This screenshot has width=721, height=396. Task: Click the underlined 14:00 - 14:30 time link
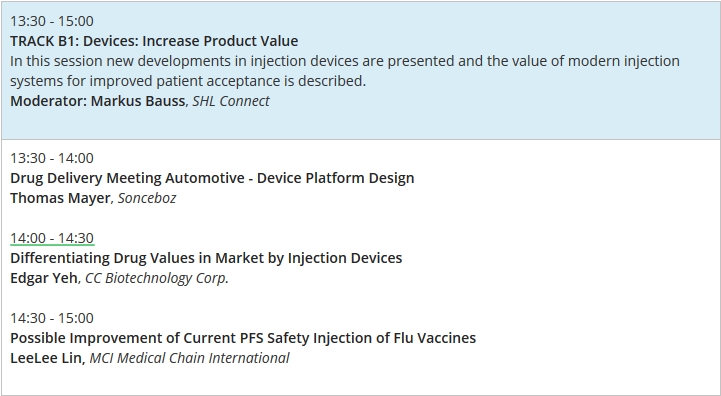point(52,238)
